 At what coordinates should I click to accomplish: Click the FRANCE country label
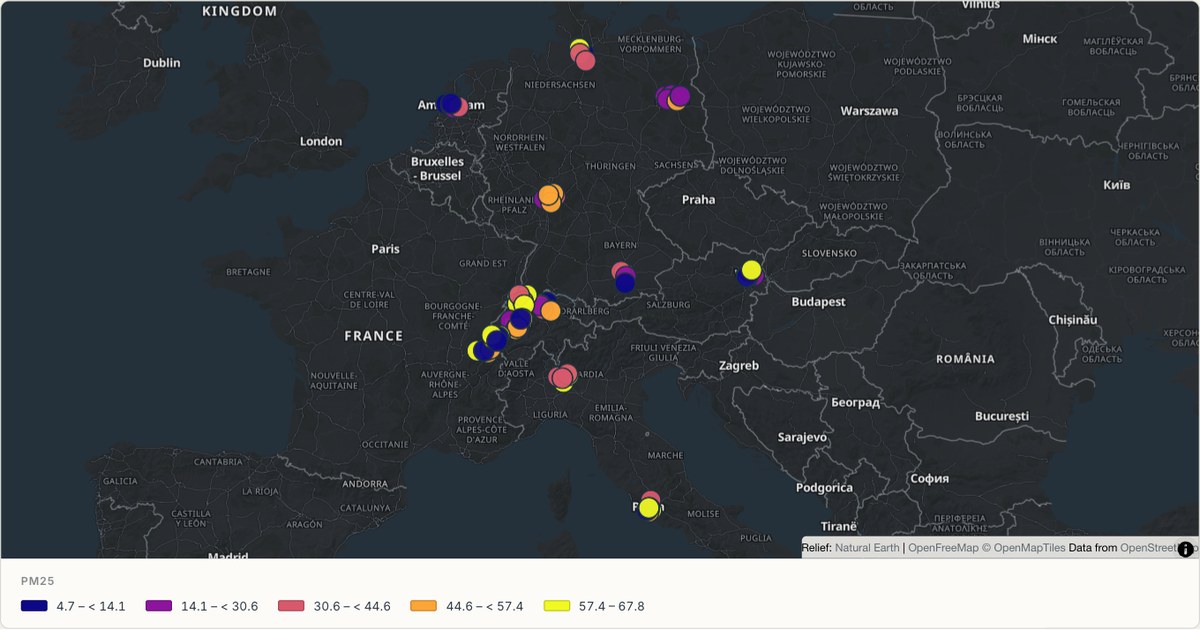(x=374, y=336)
